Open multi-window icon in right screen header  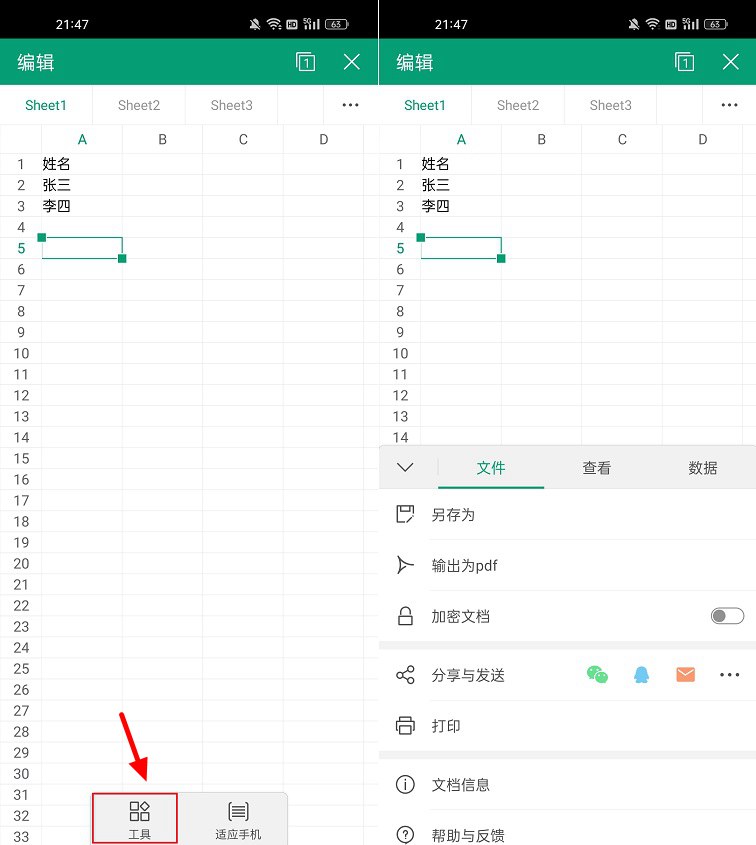pyautogui.click(x=684, y=62)
